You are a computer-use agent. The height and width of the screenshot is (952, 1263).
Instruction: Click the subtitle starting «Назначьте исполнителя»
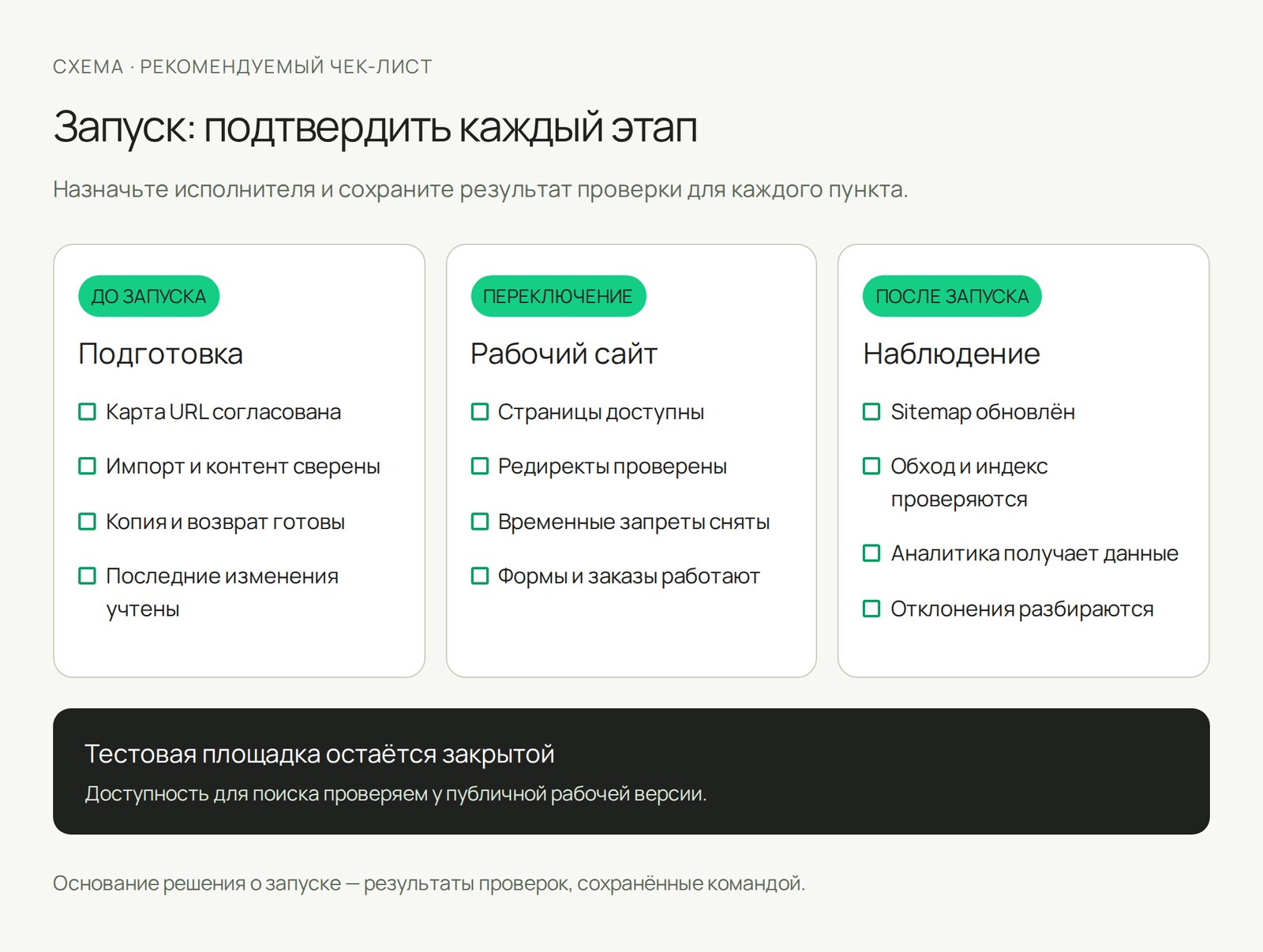click(480, 189)
